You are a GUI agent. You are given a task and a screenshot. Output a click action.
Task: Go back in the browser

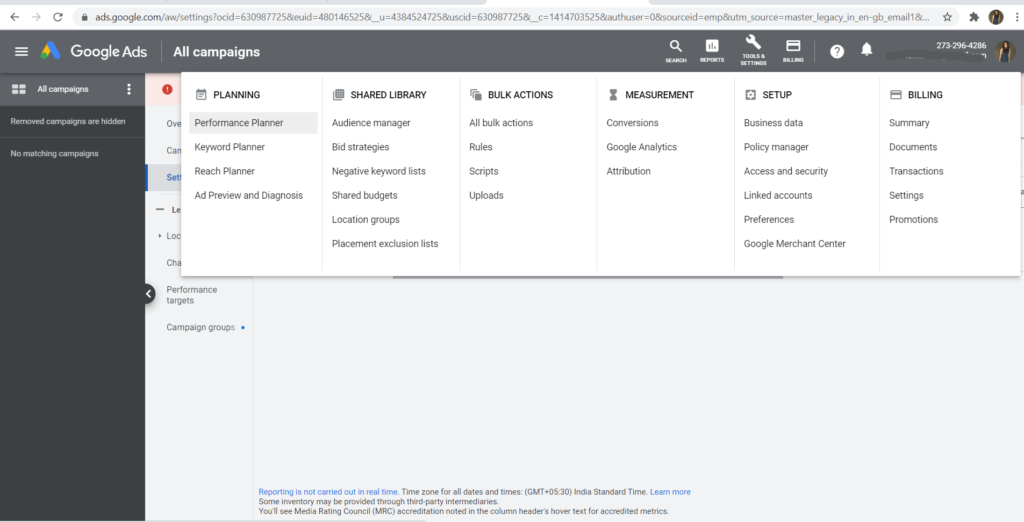14,17
